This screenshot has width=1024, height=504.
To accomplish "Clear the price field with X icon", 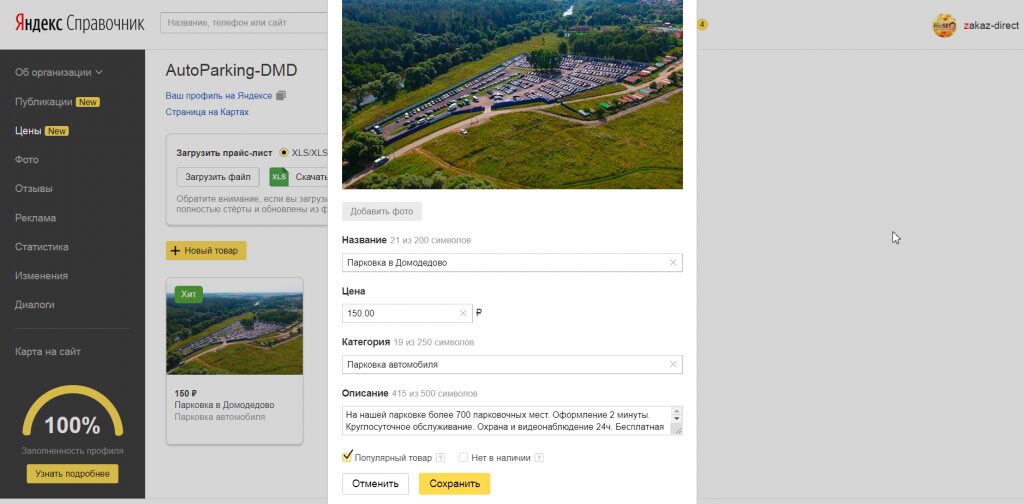I will point(463,314).
